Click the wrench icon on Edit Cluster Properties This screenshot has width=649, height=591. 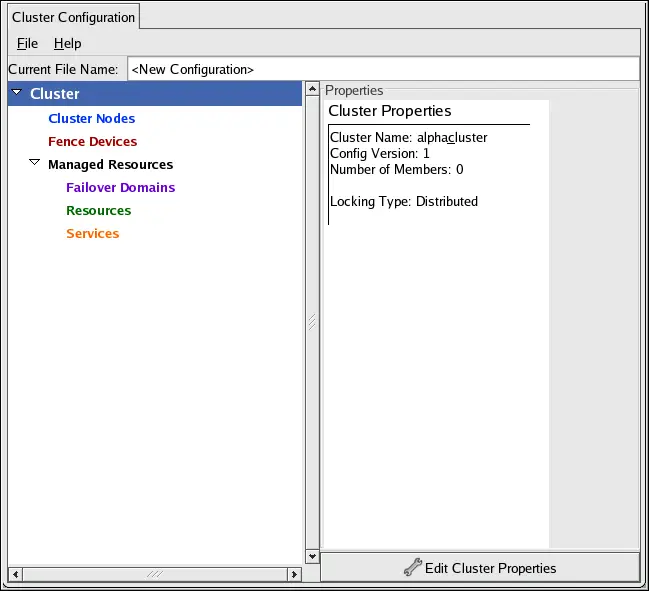[x=412, y=567]
